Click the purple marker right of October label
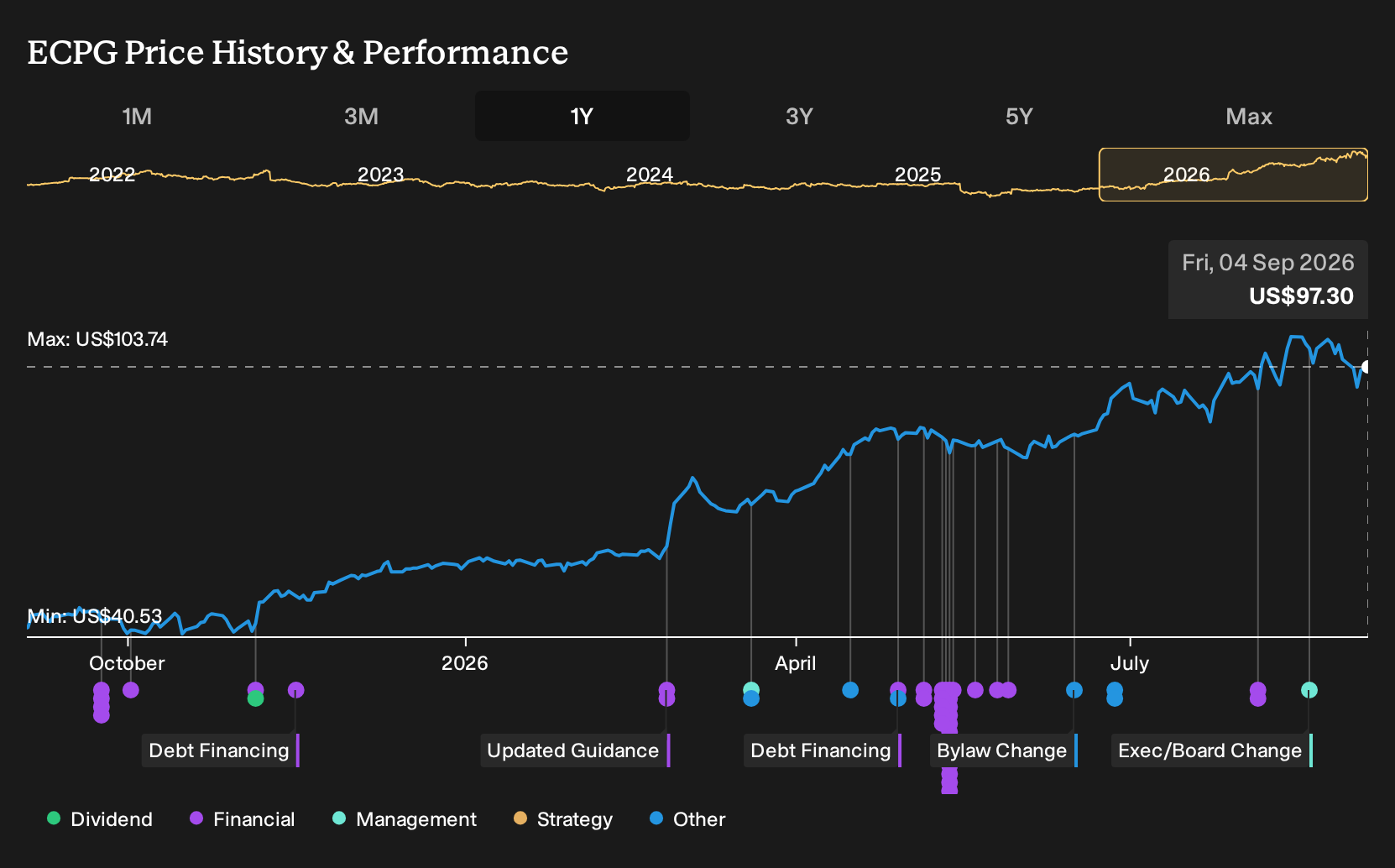This screenshot has width=1395, height=868. [x=131, y=690]
